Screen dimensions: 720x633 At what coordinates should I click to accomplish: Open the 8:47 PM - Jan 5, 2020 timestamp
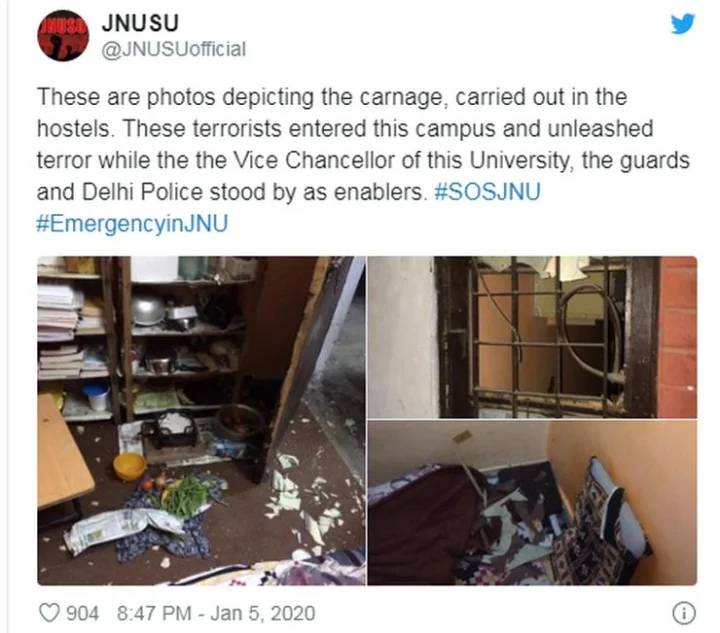216,613
